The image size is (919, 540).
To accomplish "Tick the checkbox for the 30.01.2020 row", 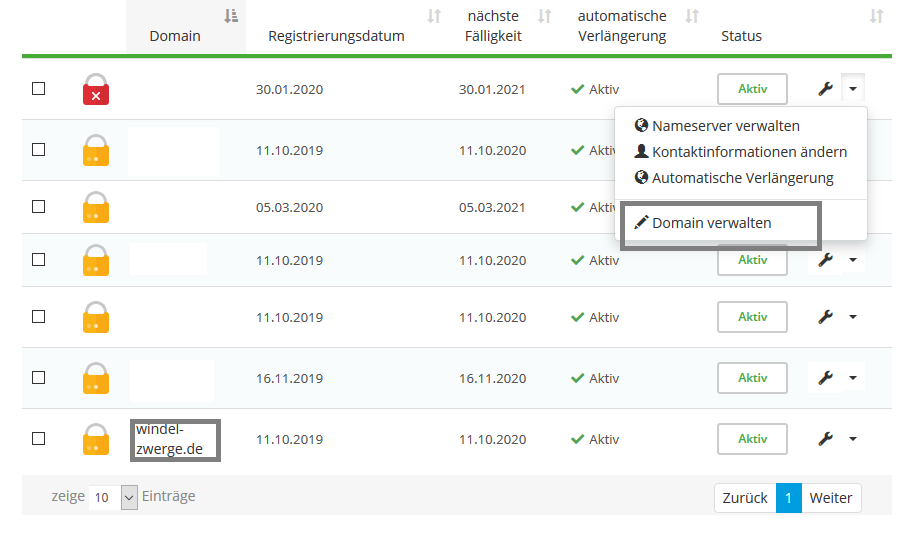I will click(x=39, y=89).
